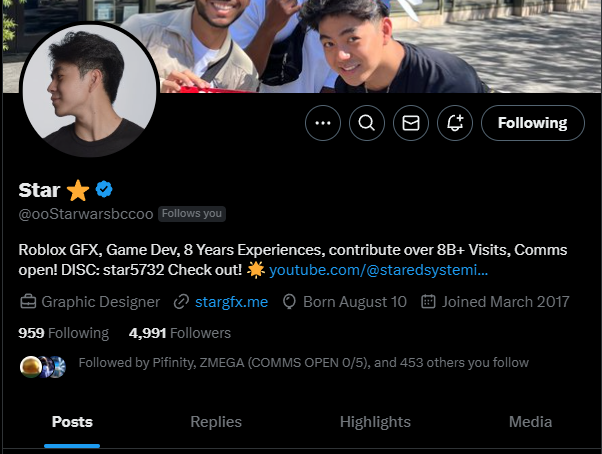Open the Followed by Pifinity, ZMEGA list
Viewport: 602px width, 454px height.
pos(303,363)
